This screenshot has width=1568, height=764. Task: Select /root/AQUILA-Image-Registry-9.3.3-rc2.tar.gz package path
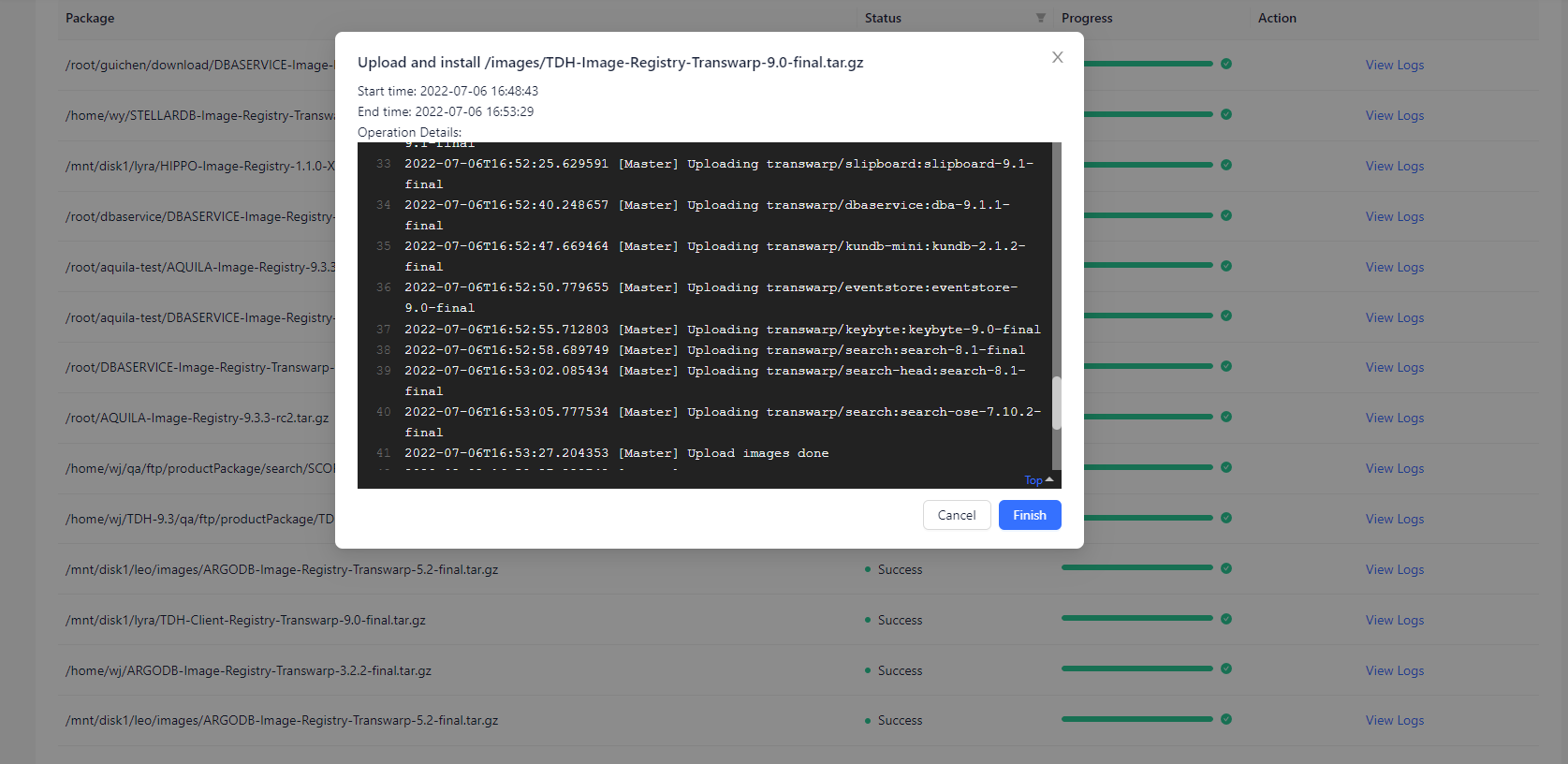click(x=197, y=418)
